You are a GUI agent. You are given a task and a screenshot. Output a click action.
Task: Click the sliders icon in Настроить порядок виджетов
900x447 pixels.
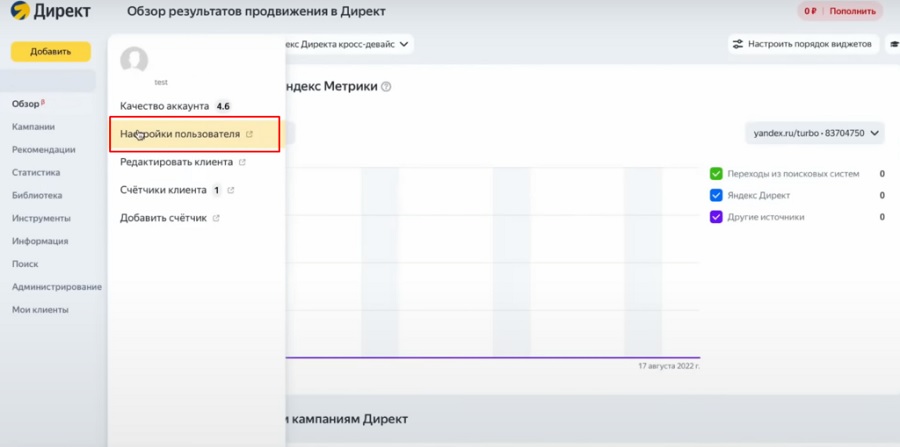pos(738,44)
